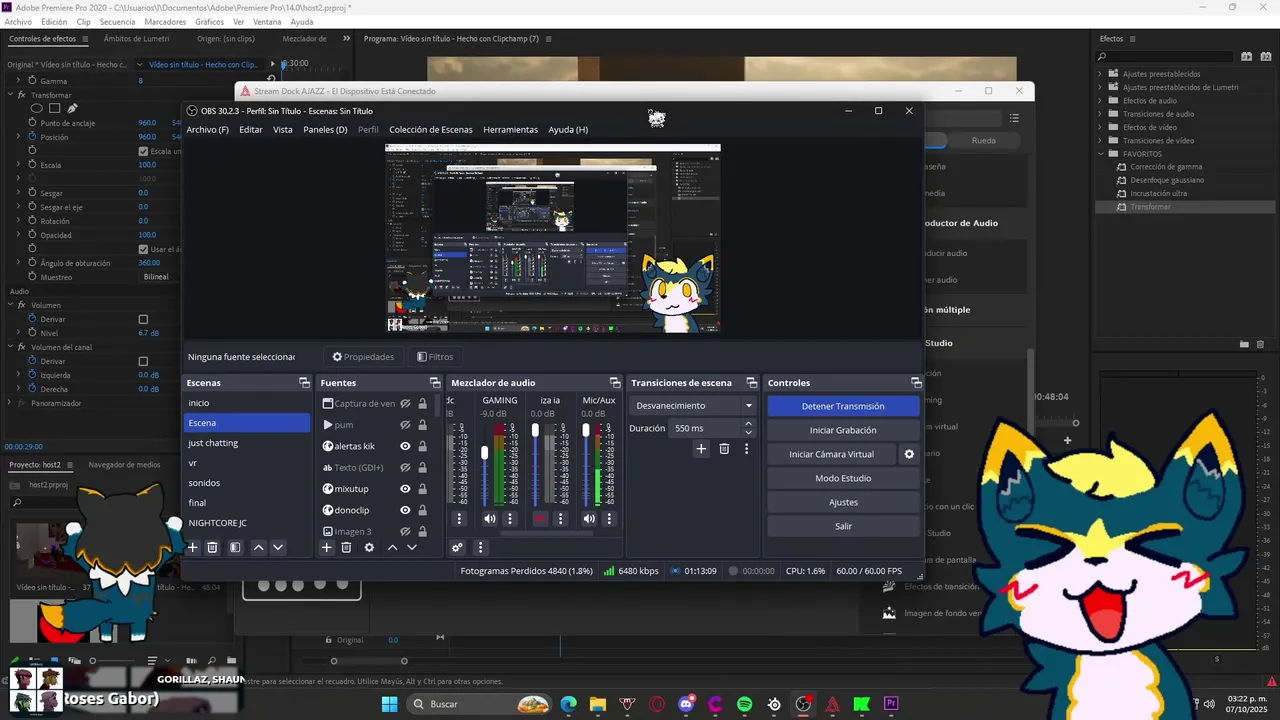Hide the alertas kik source
The height and width of the screenshot is (720, 1280).
click(405, 446)
